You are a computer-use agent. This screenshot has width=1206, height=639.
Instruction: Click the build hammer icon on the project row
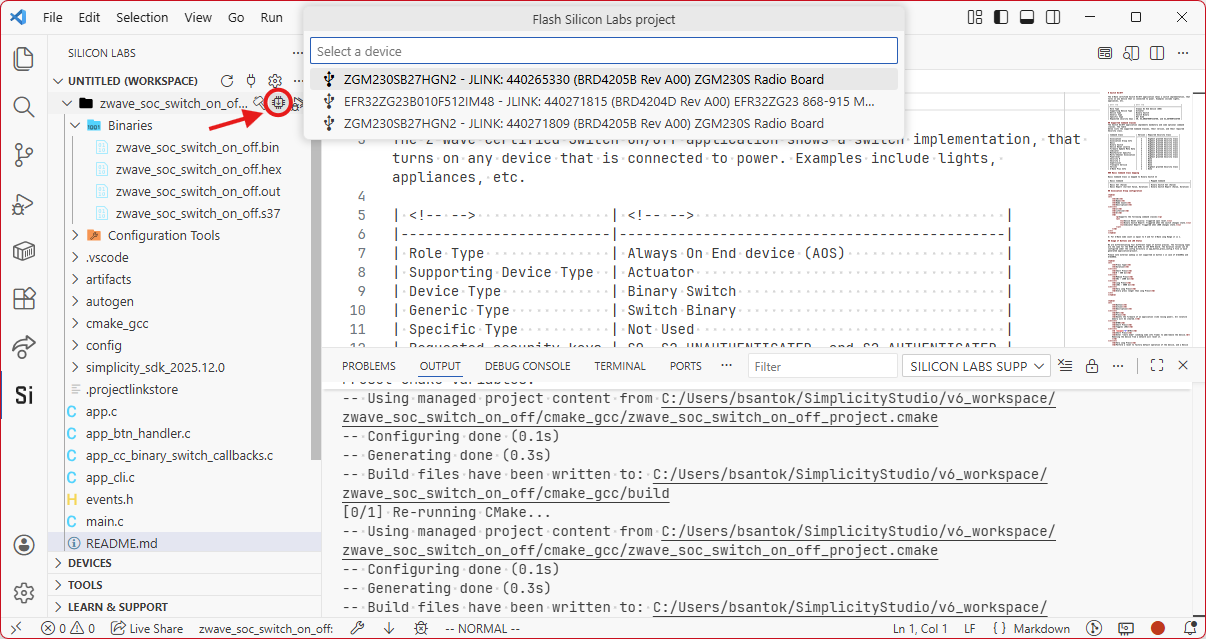pos(260,102)
